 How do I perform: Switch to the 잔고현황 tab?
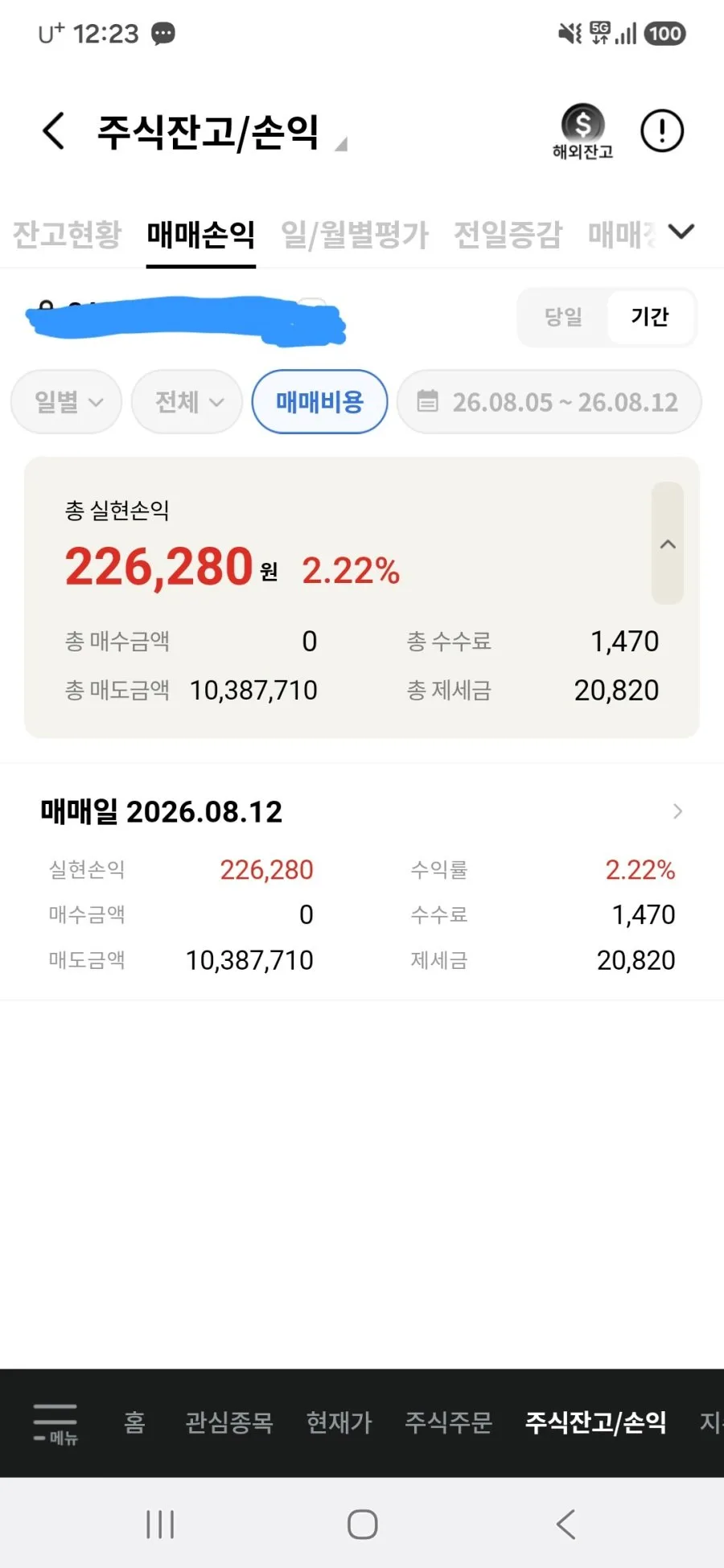(x=67, y=235)
